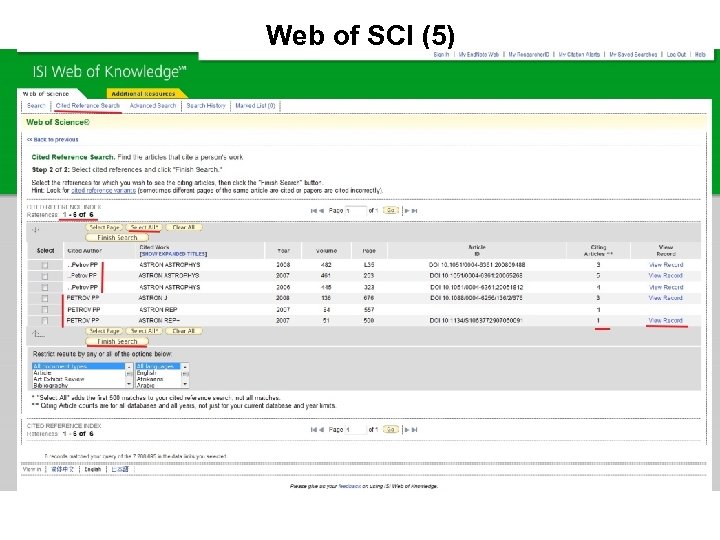
Task: Click Select All button above table
Action: click(x=144, y=228)
